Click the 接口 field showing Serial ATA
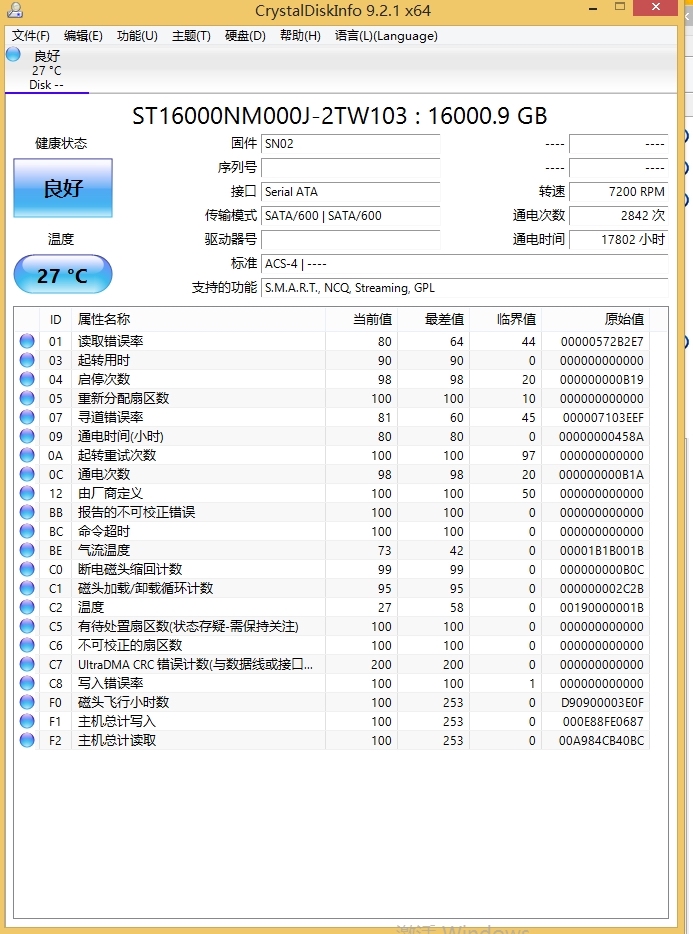This screenshot has width=693, height=934. pyautogui.click(x=350, y=192)
